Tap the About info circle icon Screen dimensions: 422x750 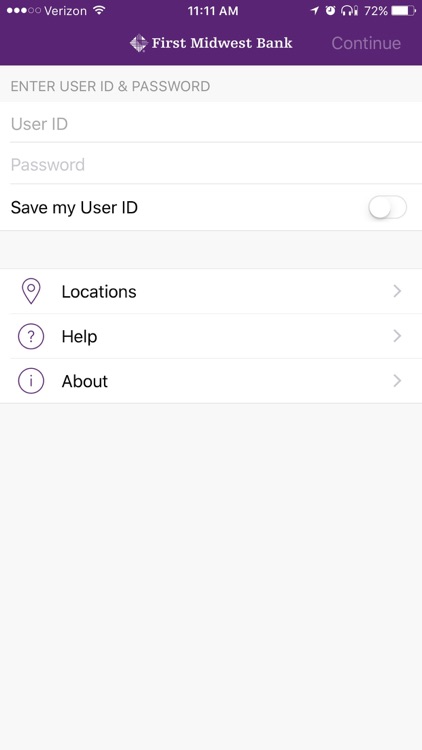(x=31, y=381)
